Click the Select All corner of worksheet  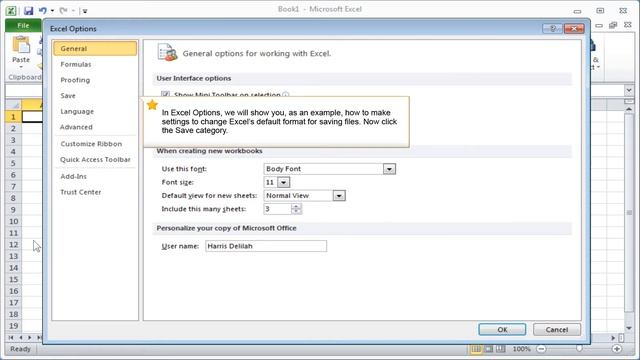click(13, 105)
